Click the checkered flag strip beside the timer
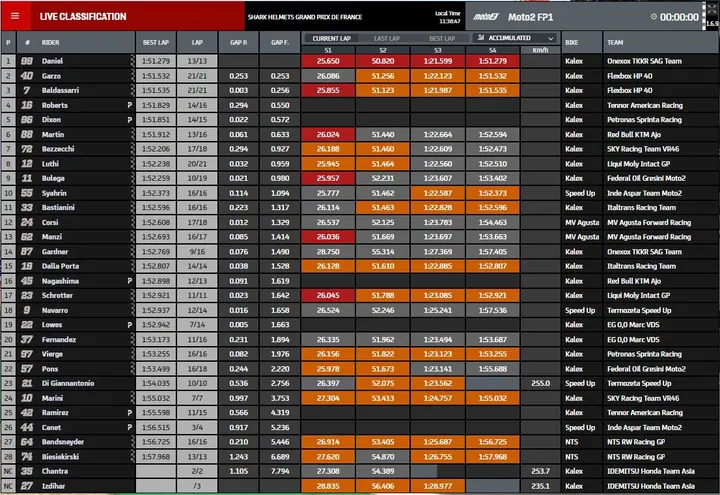 point(704,16)
